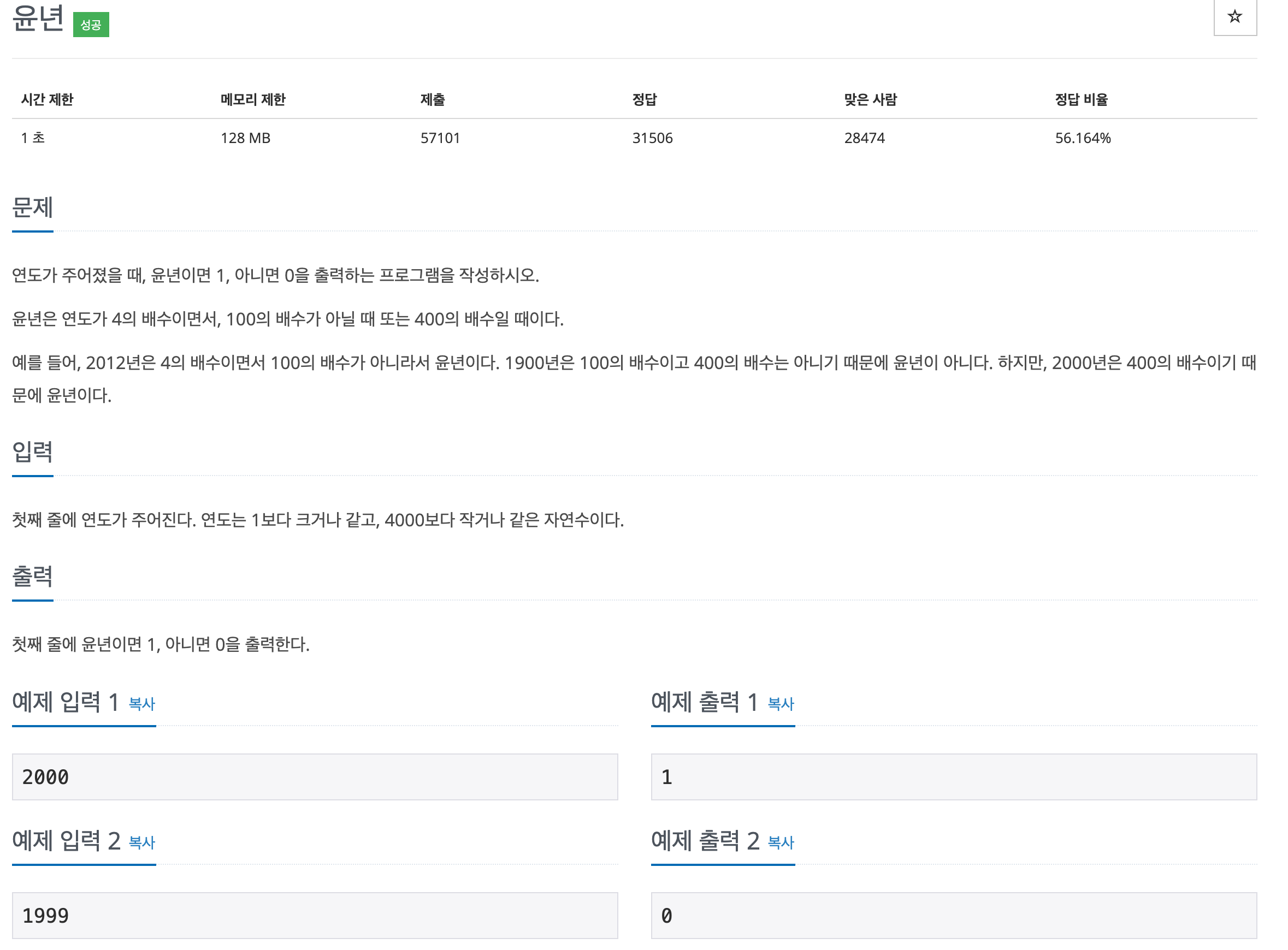Open the 입력 section heading anchor

click(x=32, y=454)
